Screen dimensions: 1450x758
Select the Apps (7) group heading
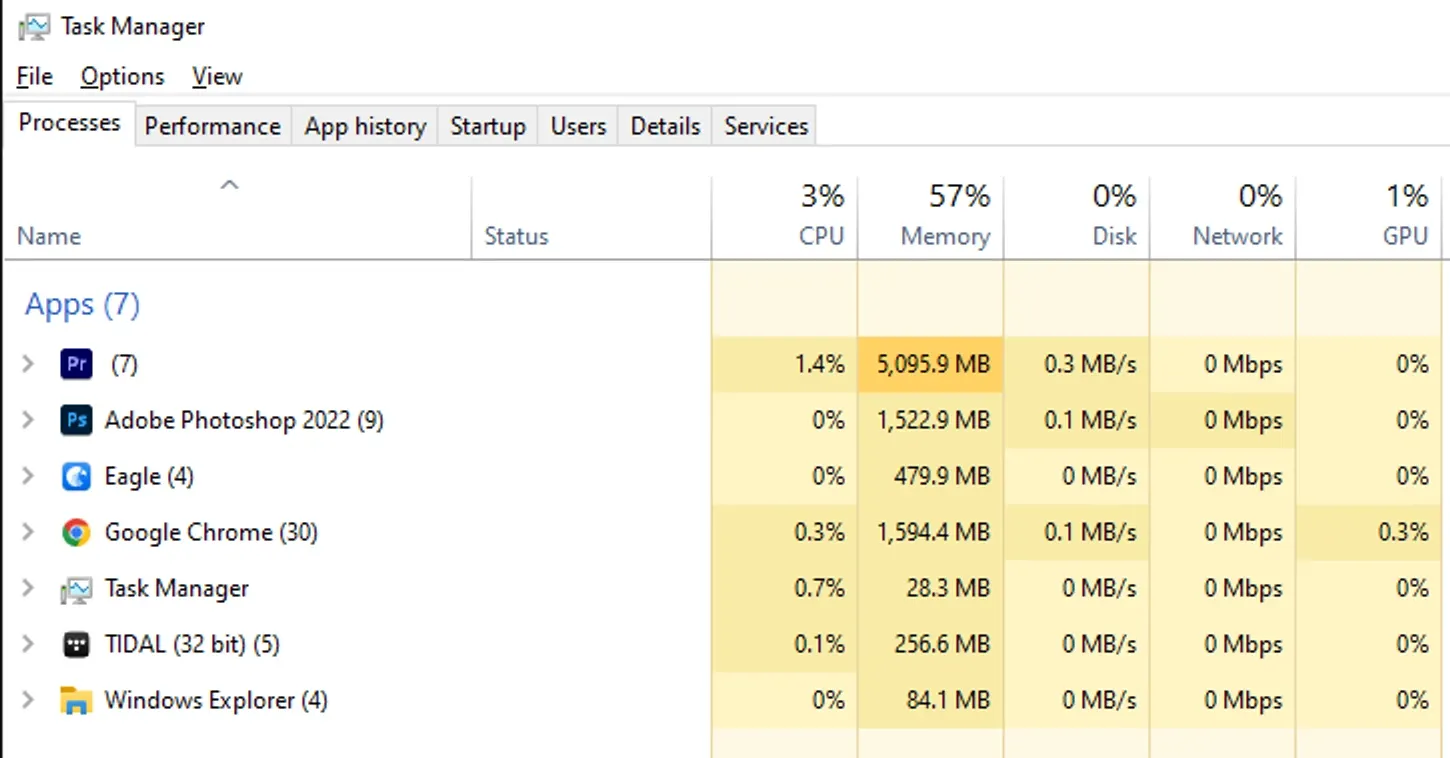pyautogui.click(x=82, y=304)
